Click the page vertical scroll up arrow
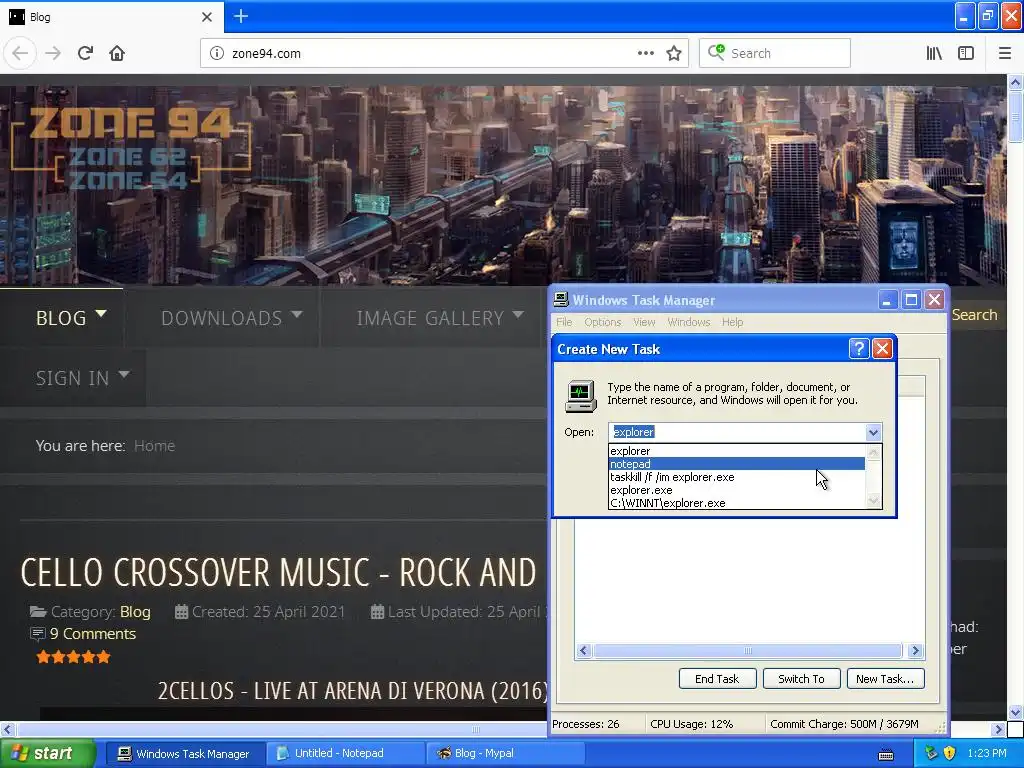The height and width of the screenshot is (768, 1024). click(x=1015, y=82)
